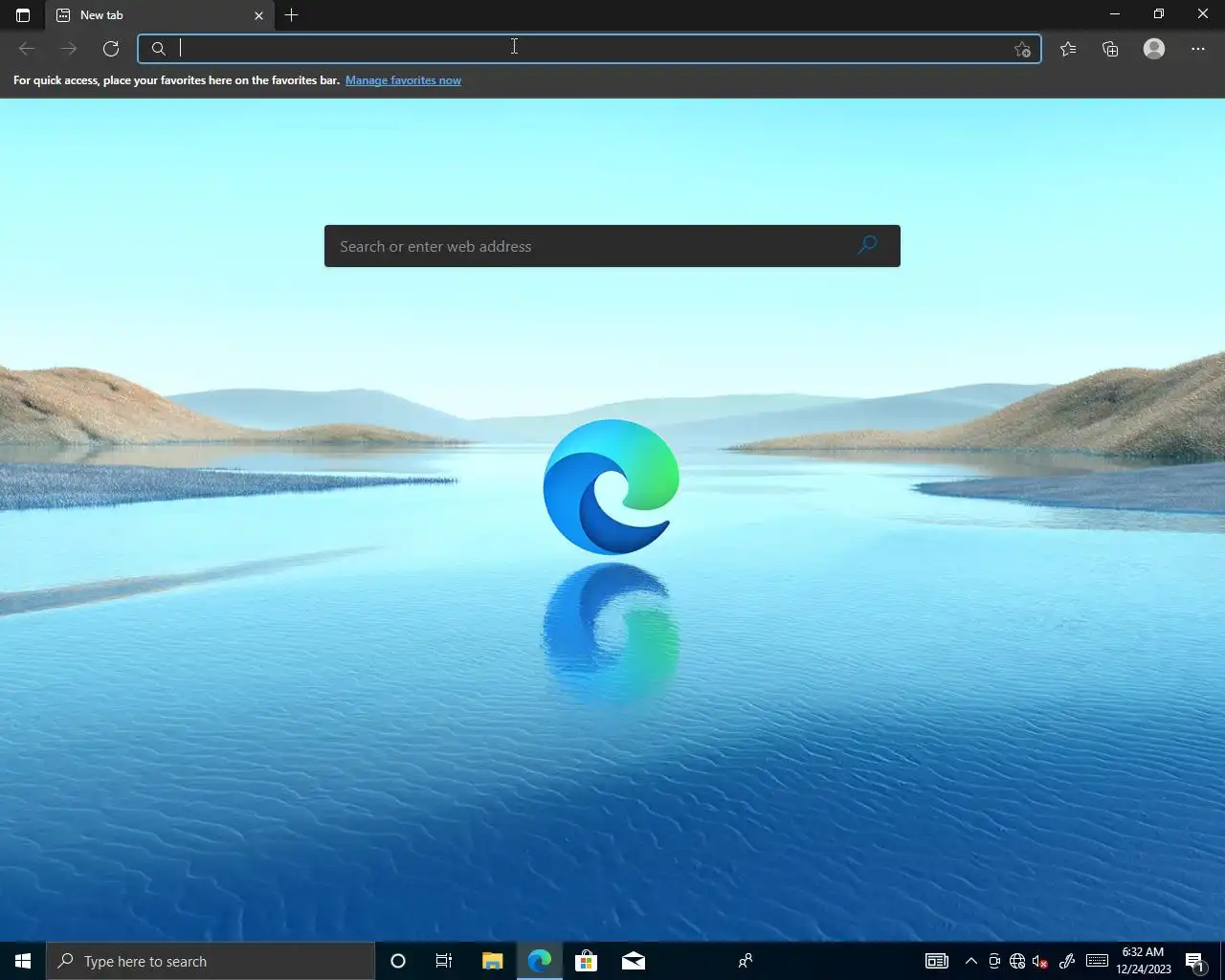Open Task View on taskbar
Image resolution: width=1225 pixels, height=980 pixels.
(444, 961)
